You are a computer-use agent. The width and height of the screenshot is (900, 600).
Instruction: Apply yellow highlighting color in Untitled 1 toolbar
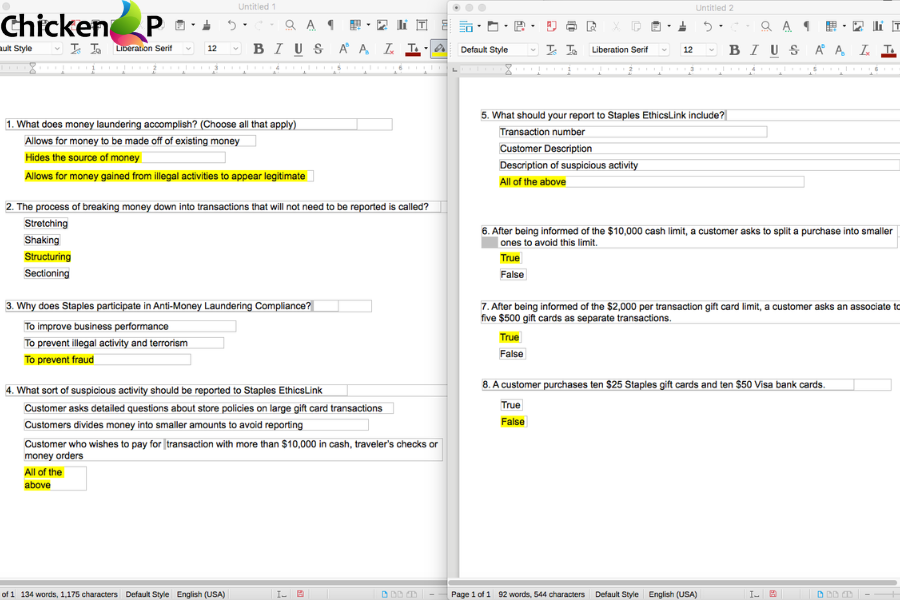[438, 49]
